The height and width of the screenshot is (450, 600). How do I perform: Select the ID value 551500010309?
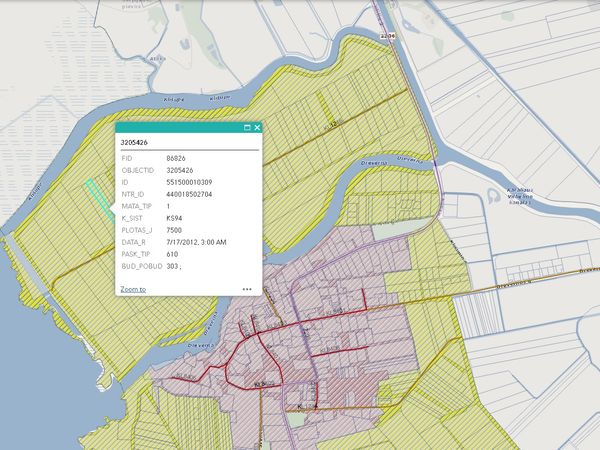[x=189, y=182]
